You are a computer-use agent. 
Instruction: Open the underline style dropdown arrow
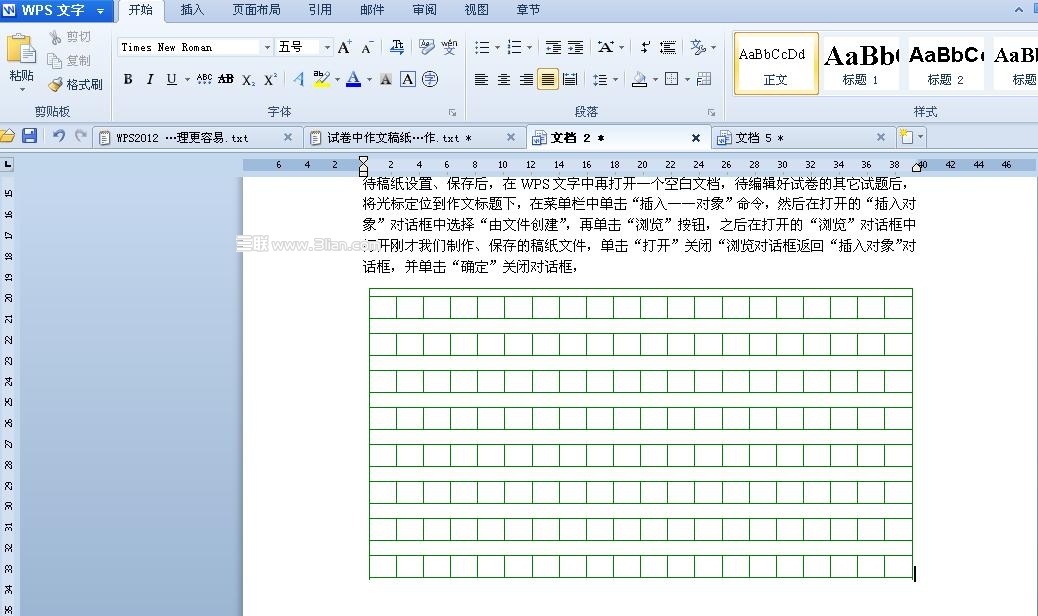187,79
